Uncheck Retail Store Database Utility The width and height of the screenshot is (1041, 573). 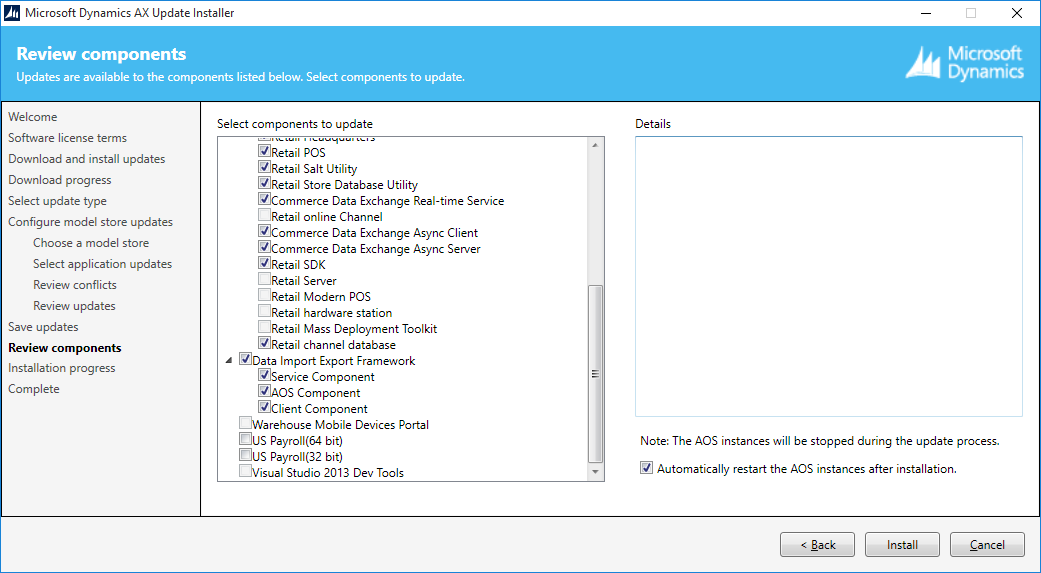click(x=264, y=183)
